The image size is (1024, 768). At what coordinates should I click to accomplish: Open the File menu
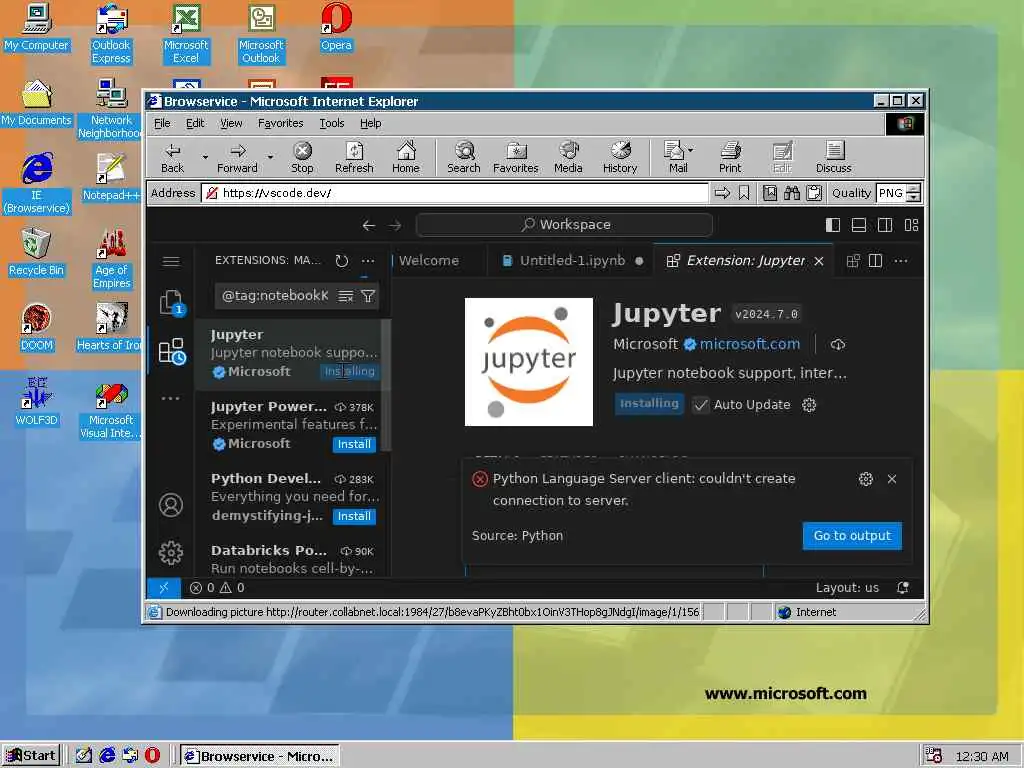click(162, 123)
